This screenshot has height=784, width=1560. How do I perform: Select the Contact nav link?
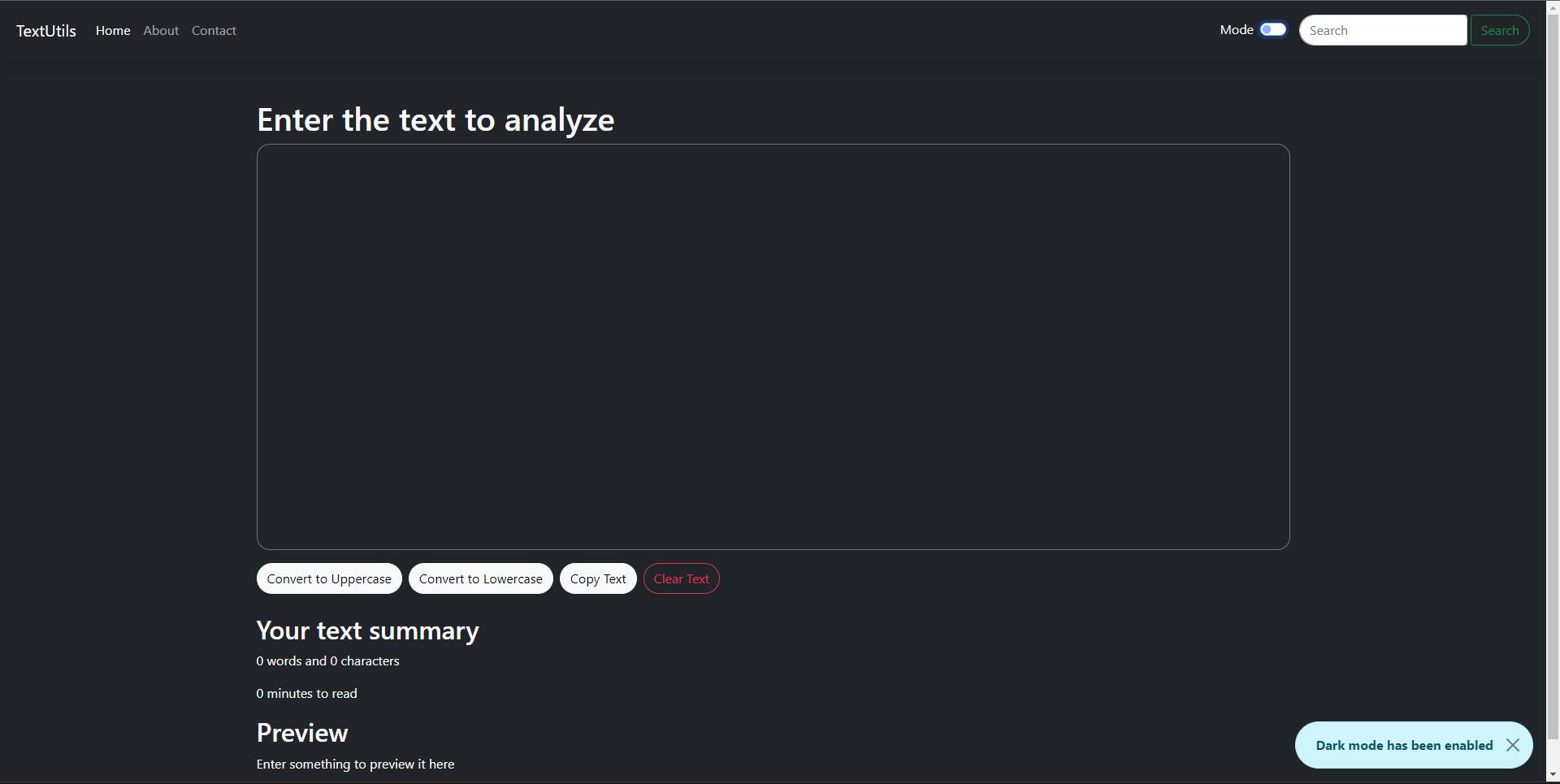tap(214, 30)
